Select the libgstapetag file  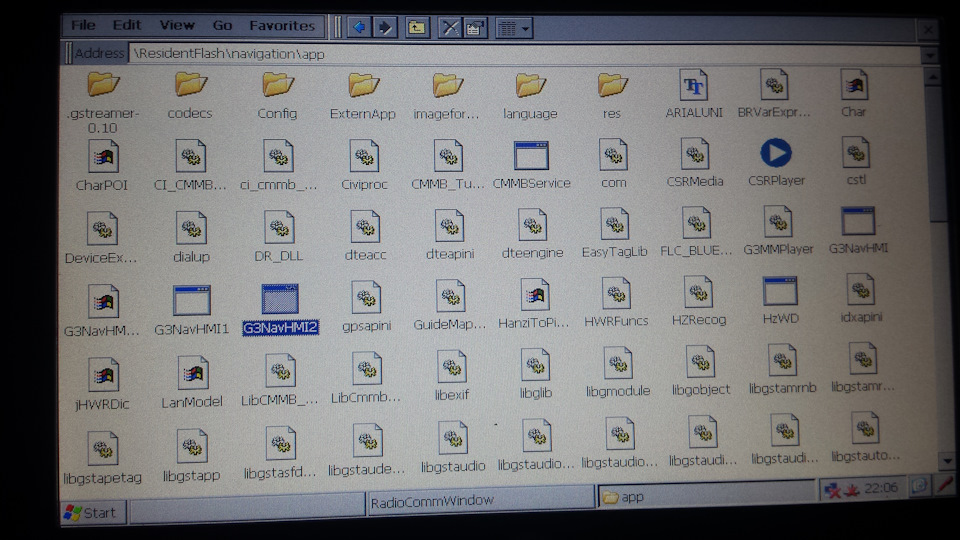[x=102, y=459]
